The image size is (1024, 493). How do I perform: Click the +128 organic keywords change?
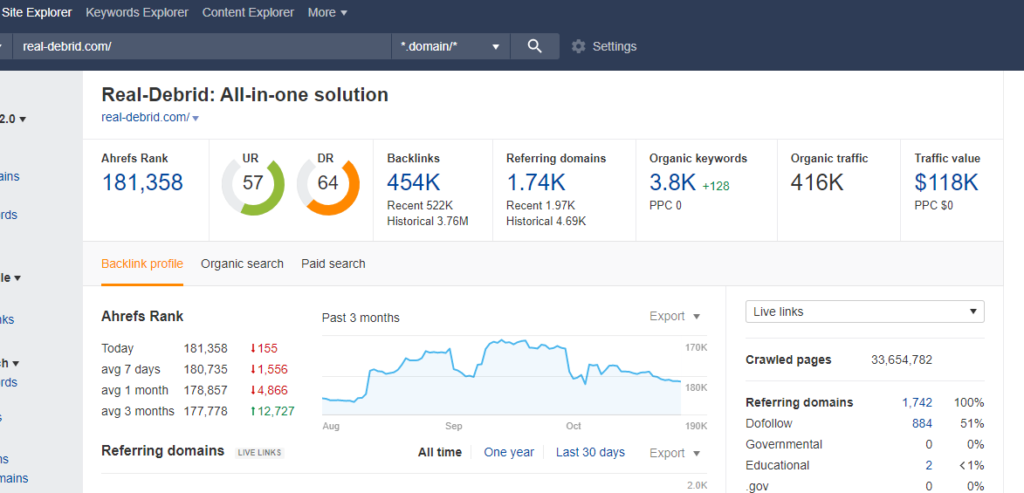click(716, 186)
